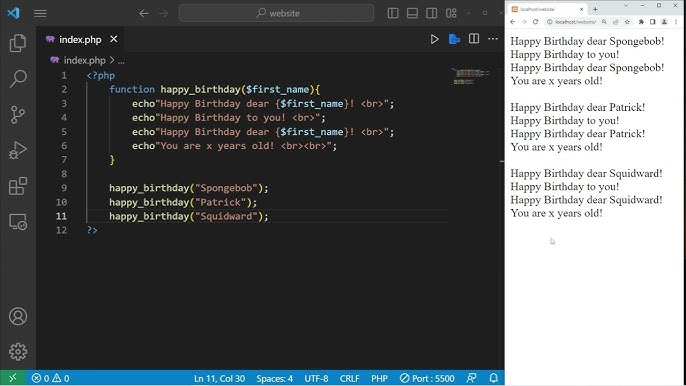Screen dimensions: 686x386
Task: Toggle the bottom panel layout button
Action: pyautogui.click(x=412, y=13)
